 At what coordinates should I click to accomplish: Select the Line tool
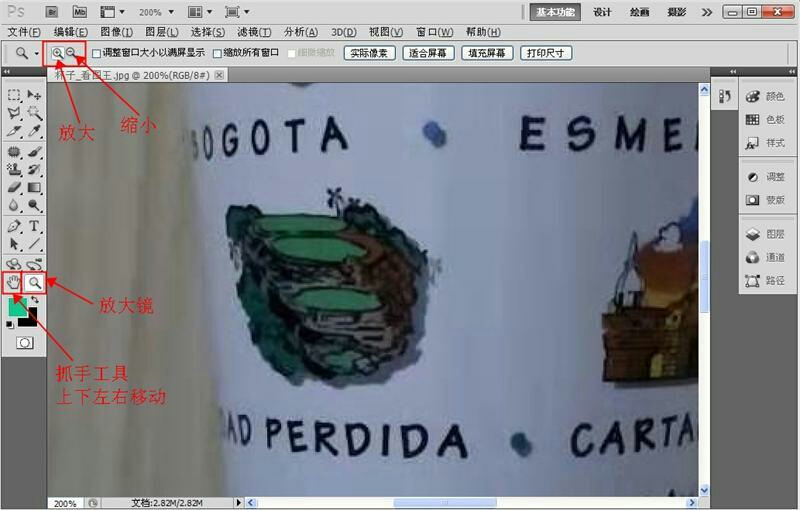pos(34,244)
